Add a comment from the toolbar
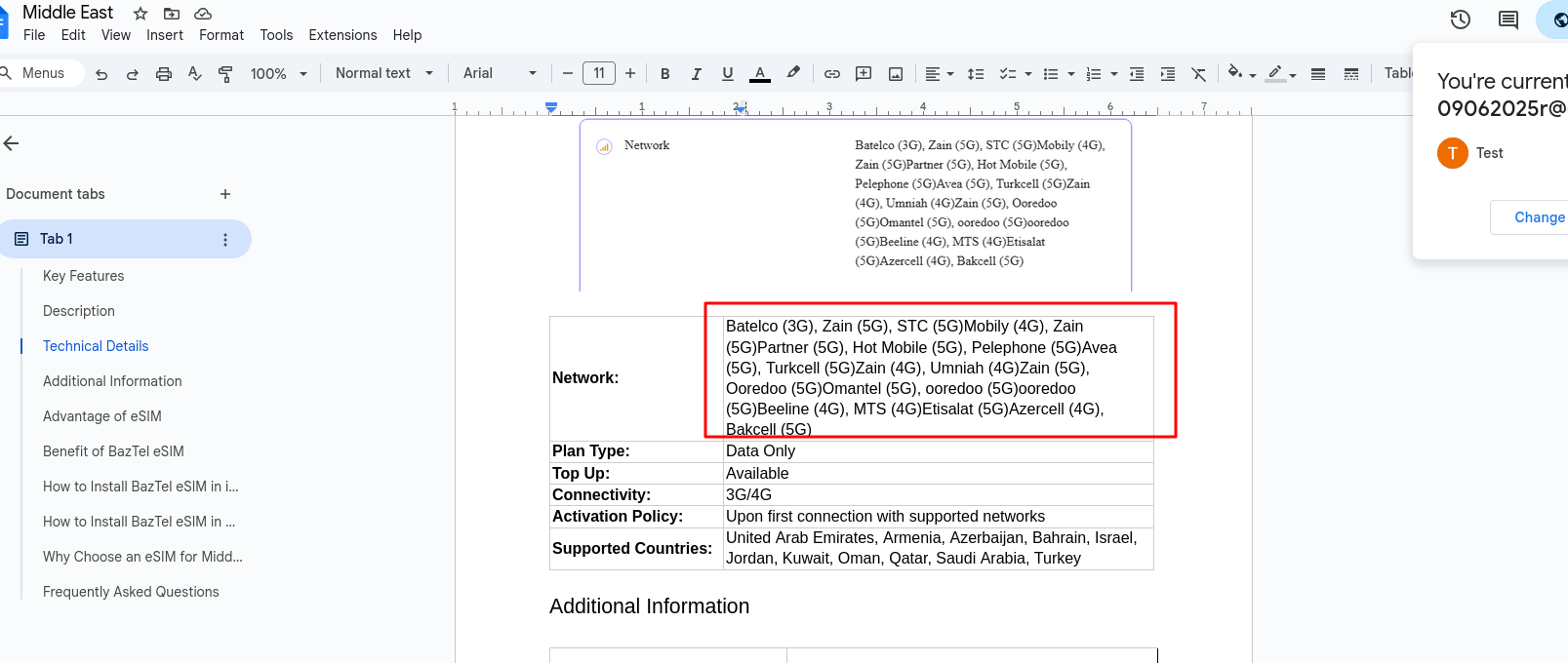This screenshot has height=663, width=1568. pos(864,74)
